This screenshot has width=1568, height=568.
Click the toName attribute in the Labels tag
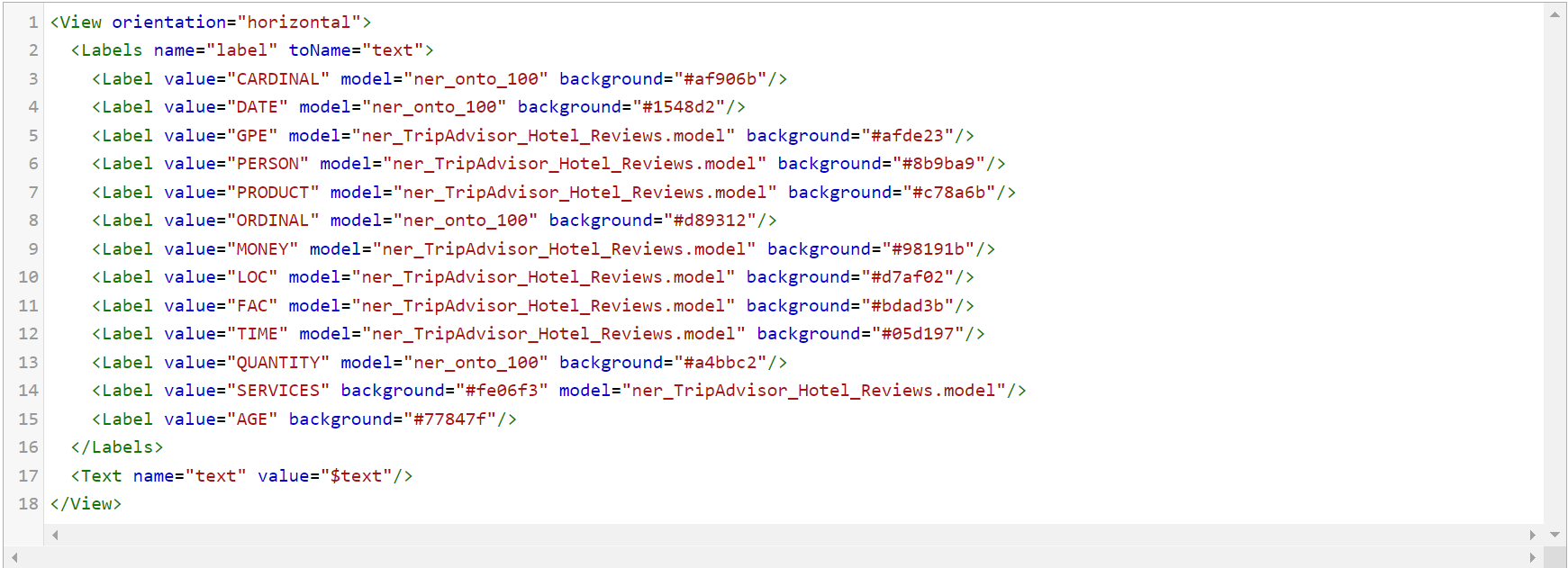coord(320,50)
